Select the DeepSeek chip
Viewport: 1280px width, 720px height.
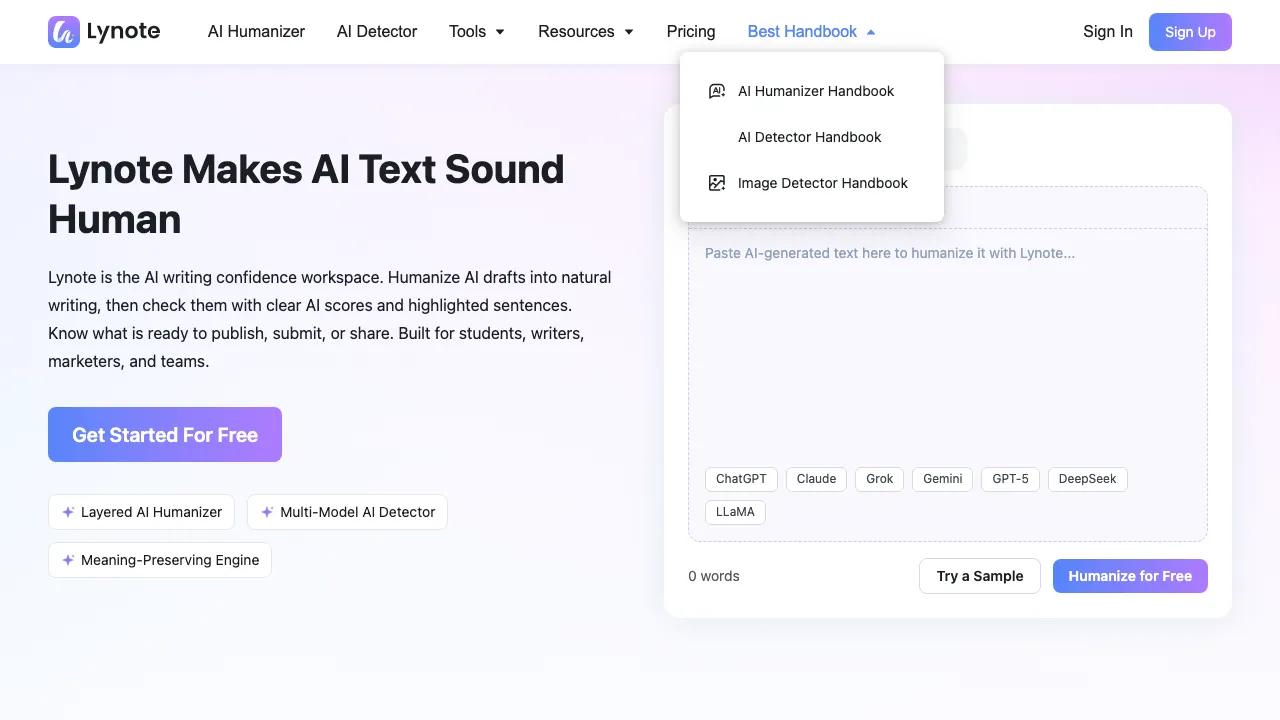click(1088, 479)
